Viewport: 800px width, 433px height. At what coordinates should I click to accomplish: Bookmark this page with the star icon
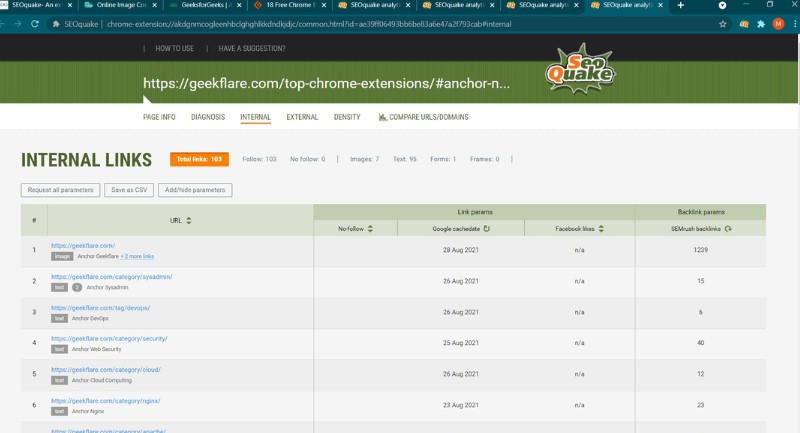pyautogui.click(x=722, y=23)
